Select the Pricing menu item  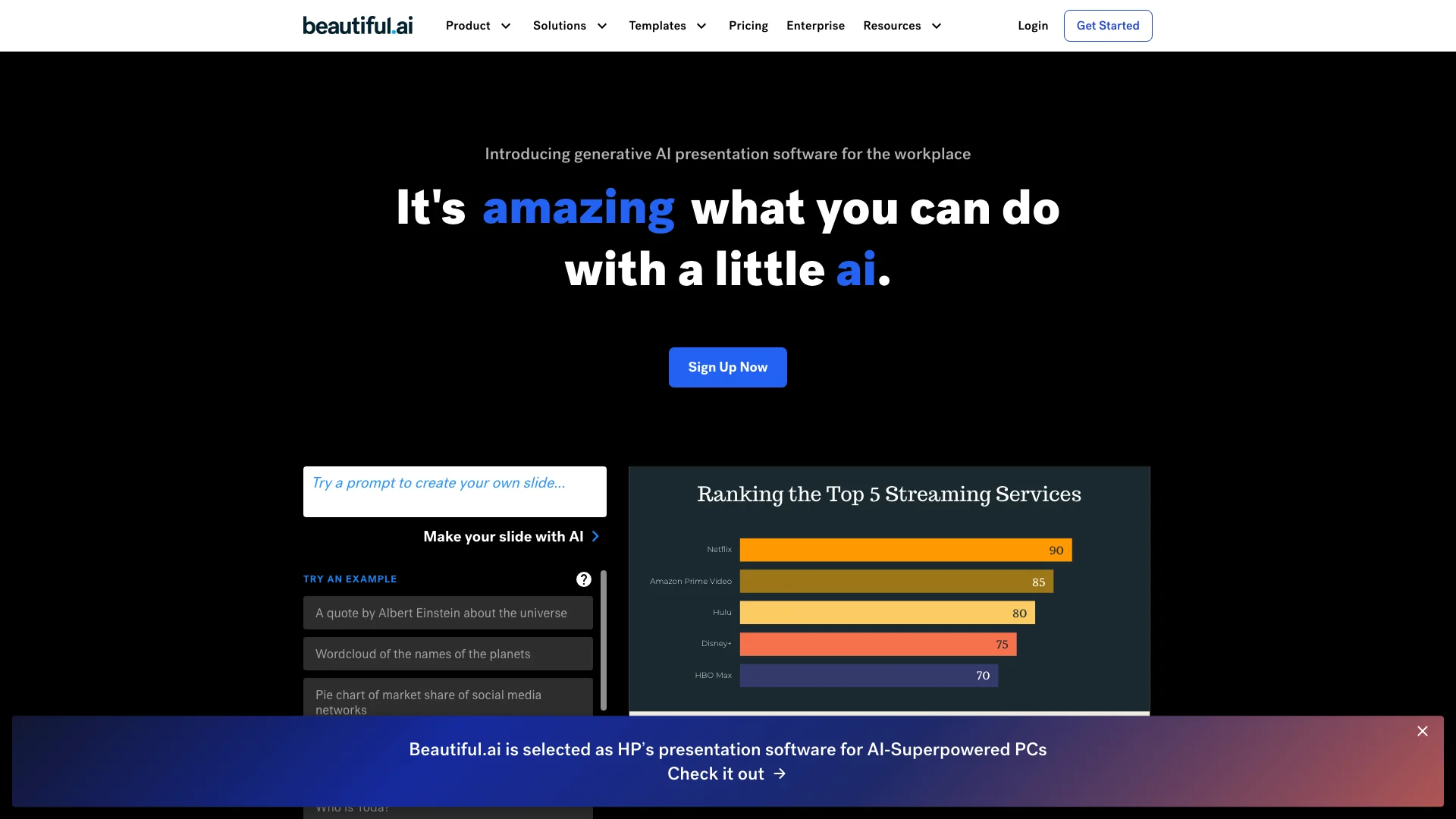[x=748, y=25]
